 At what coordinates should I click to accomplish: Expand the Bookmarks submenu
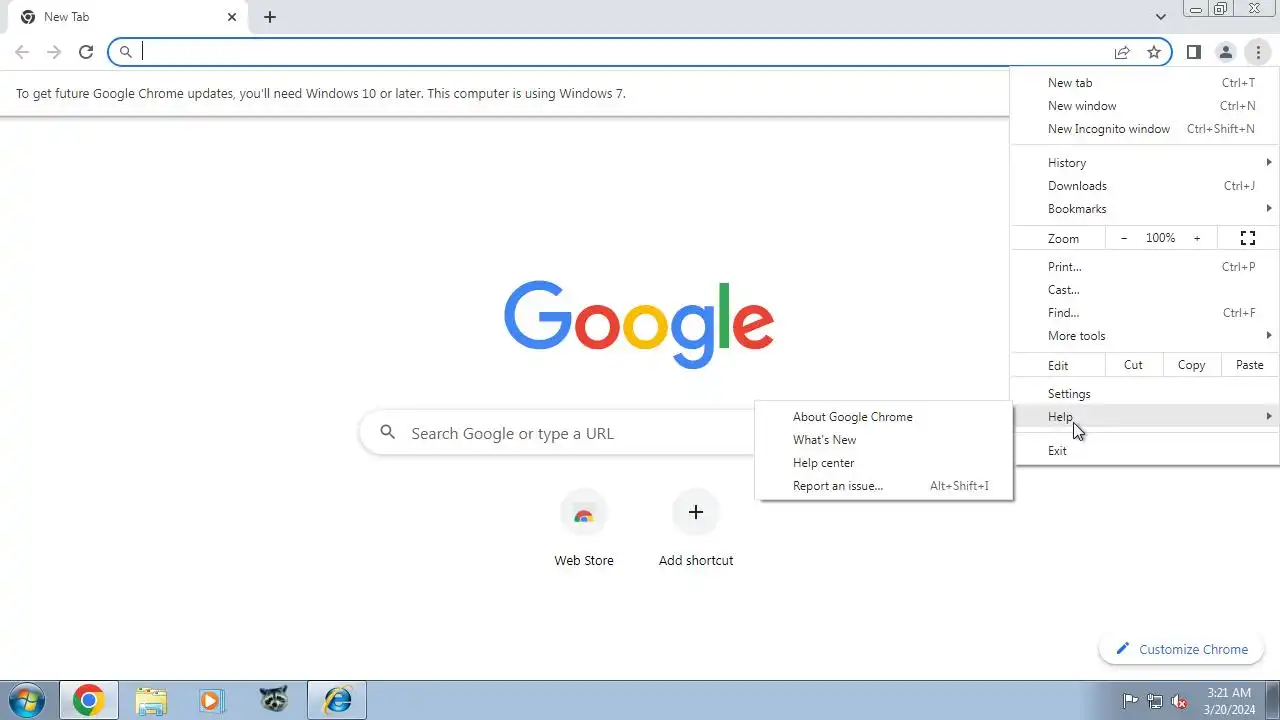pos(1145,209)
